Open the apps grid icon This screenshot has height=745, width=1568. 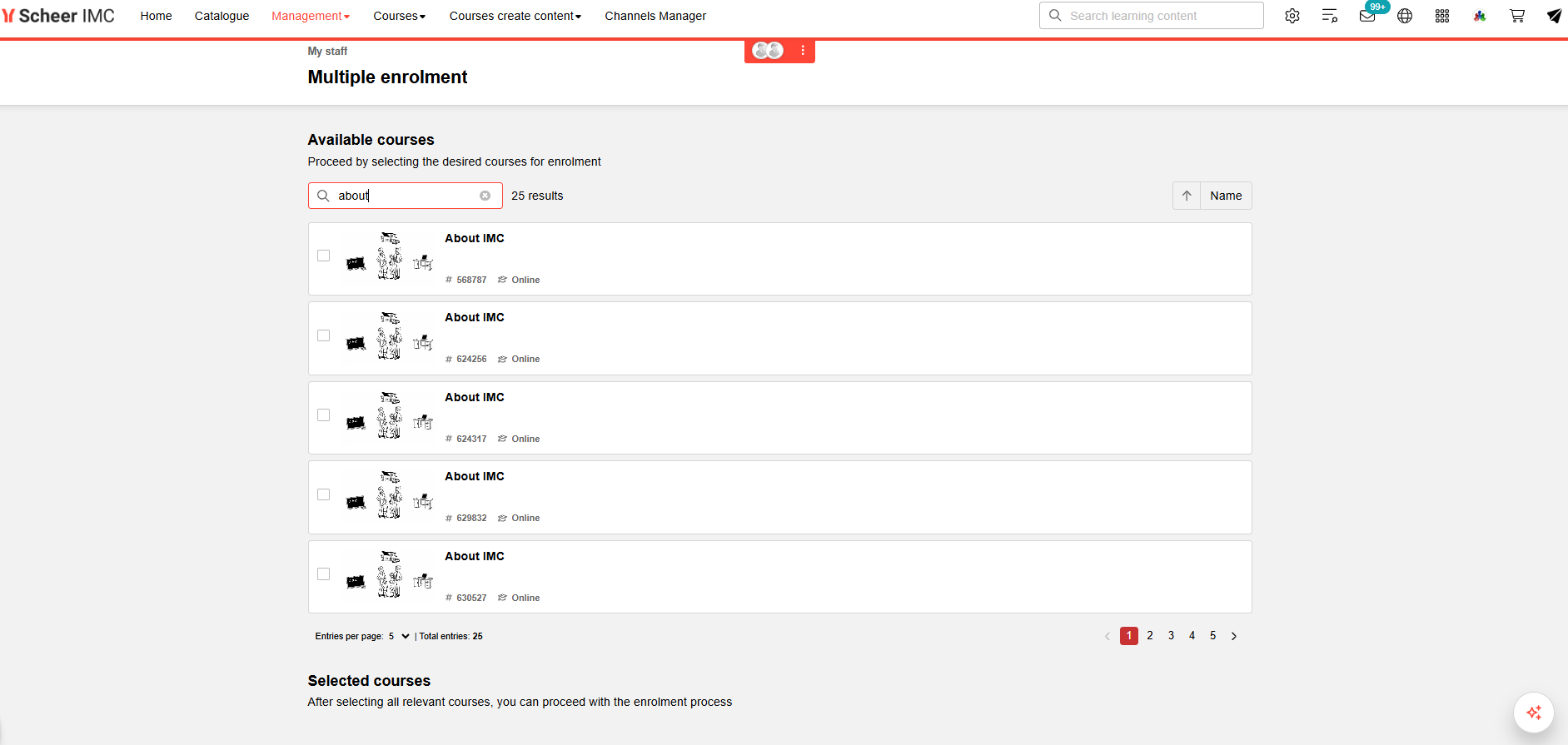[1442, 16]
